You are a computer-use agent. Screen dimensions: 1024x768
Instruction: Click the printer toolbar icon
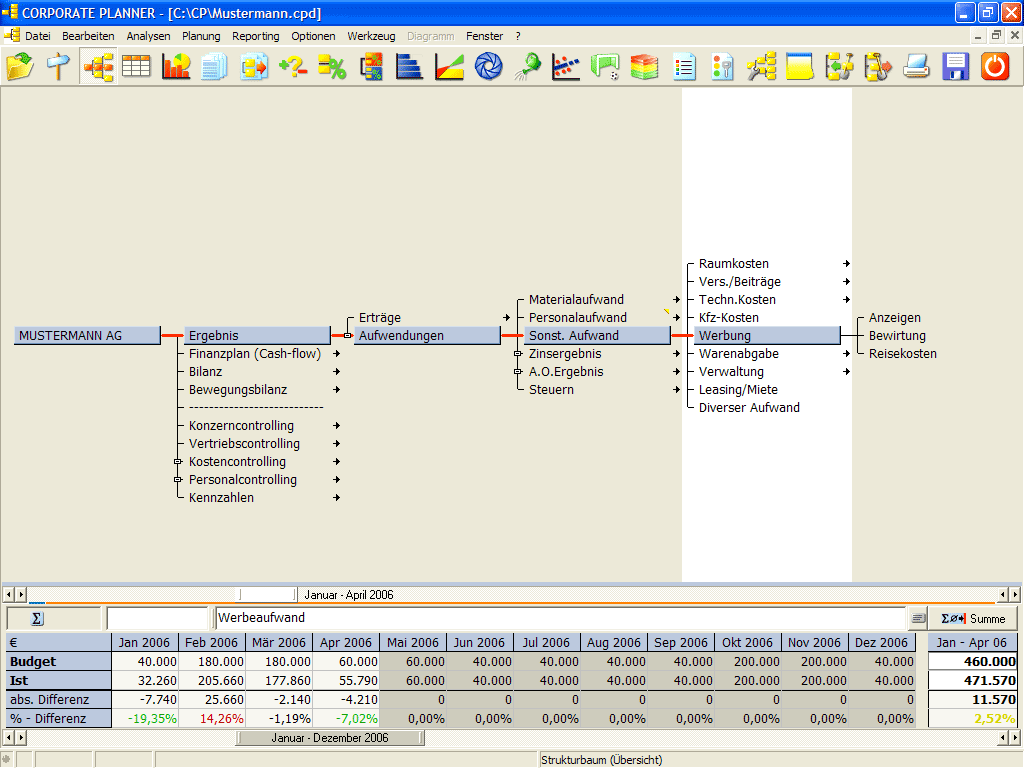pyautogui.click(x=917, y=67)
